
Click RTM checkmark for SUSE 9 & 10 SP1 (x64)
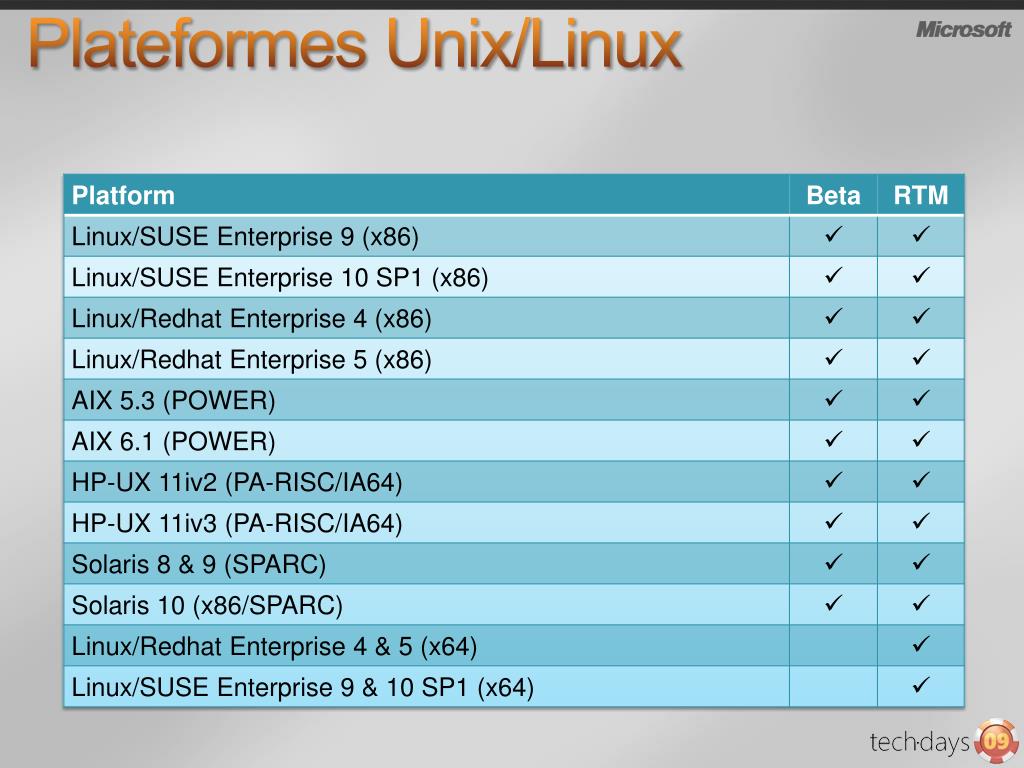tap(921, 685)
